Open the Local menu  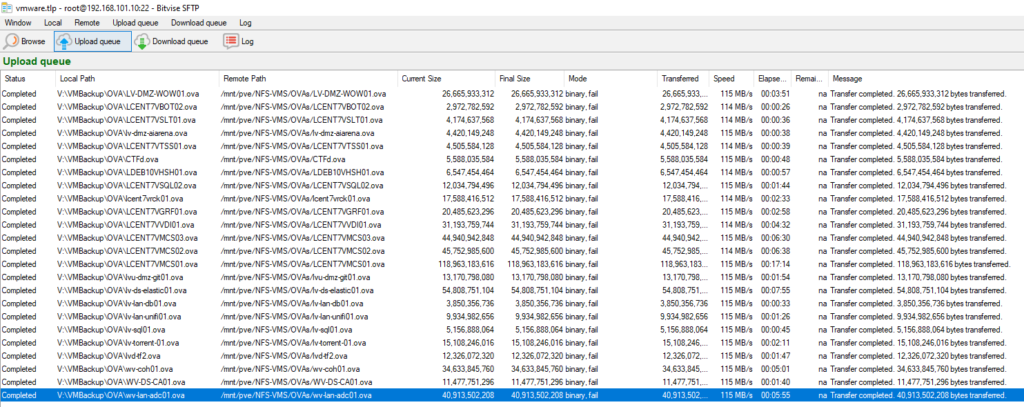coord(53,22)
